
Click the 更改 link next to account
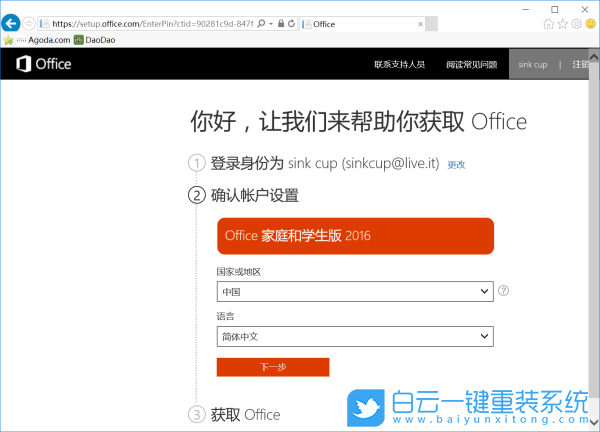456,165
